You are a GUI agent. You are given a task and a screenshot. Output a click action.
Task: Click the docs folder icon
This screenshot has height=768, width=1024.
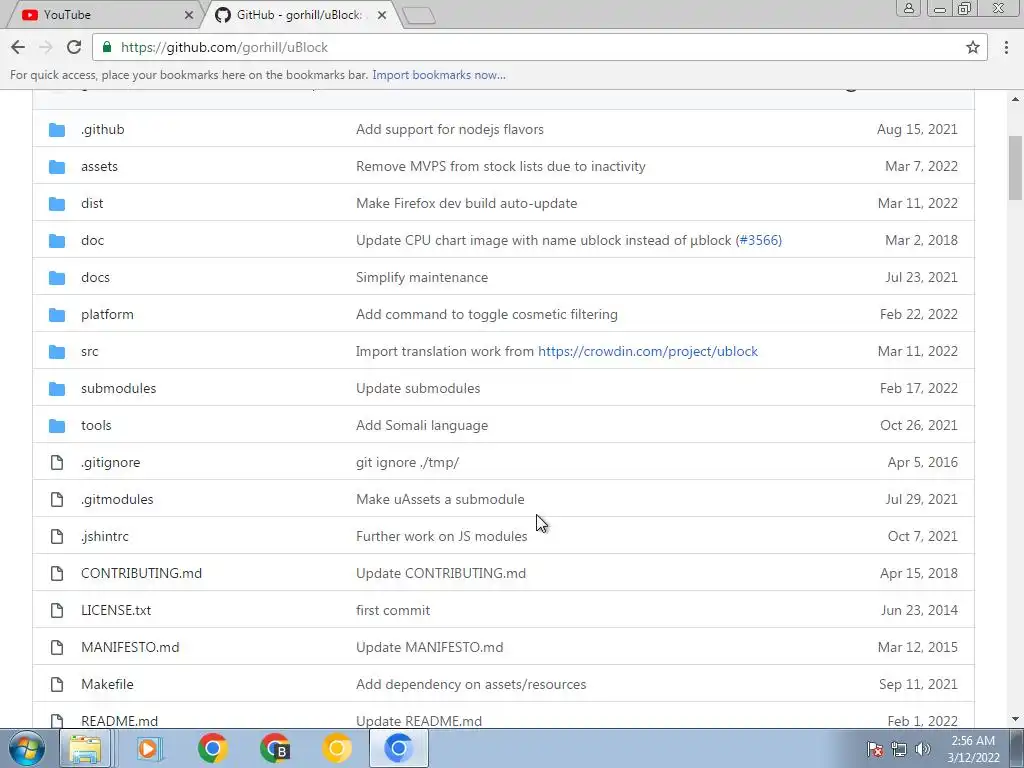tap(57, 278)
